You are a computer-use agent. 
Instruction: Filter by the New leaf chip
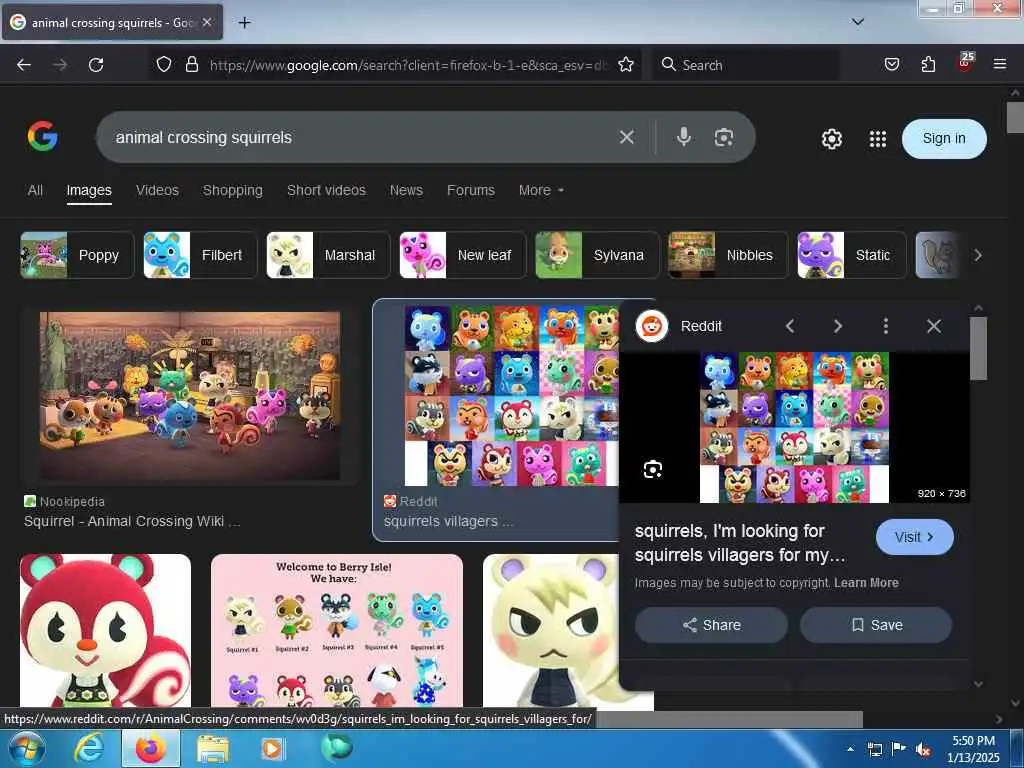(x=462, y=255)
